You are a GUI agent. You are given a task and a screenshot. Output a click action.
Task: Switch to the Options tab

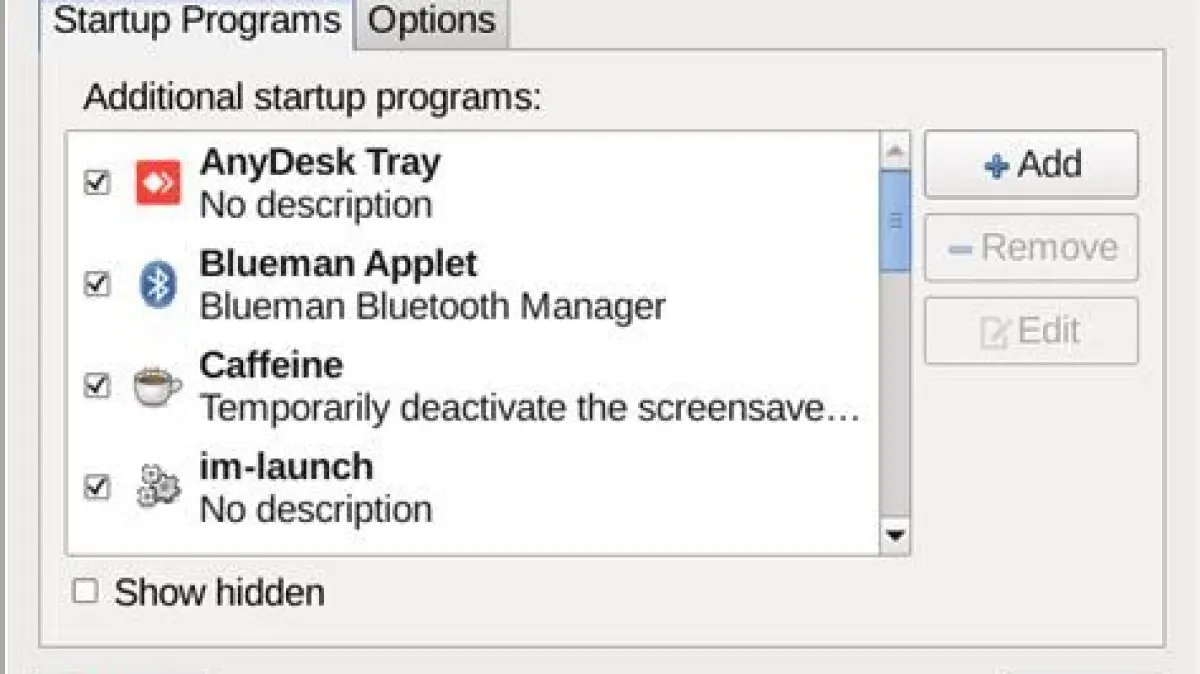(432, 21)
